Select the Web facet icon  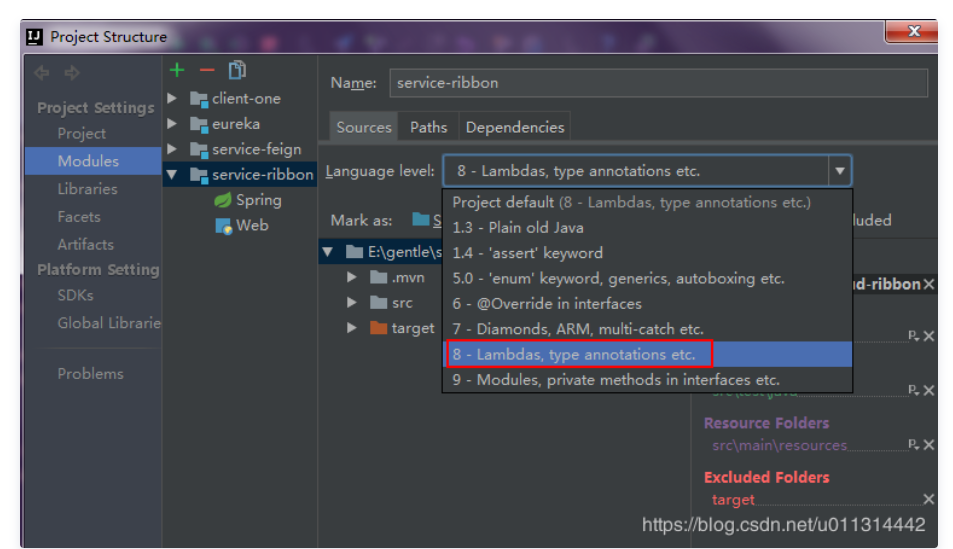tap(223, 226)
